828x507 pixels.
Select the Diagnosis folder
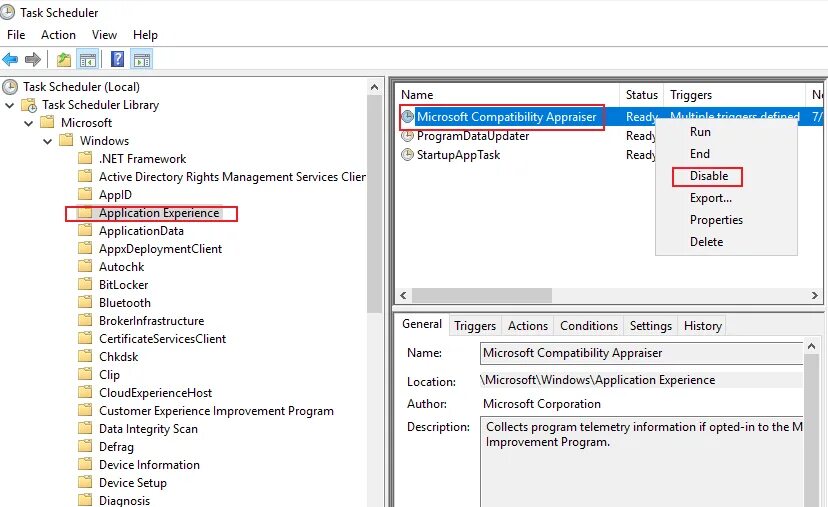[125, 500]
